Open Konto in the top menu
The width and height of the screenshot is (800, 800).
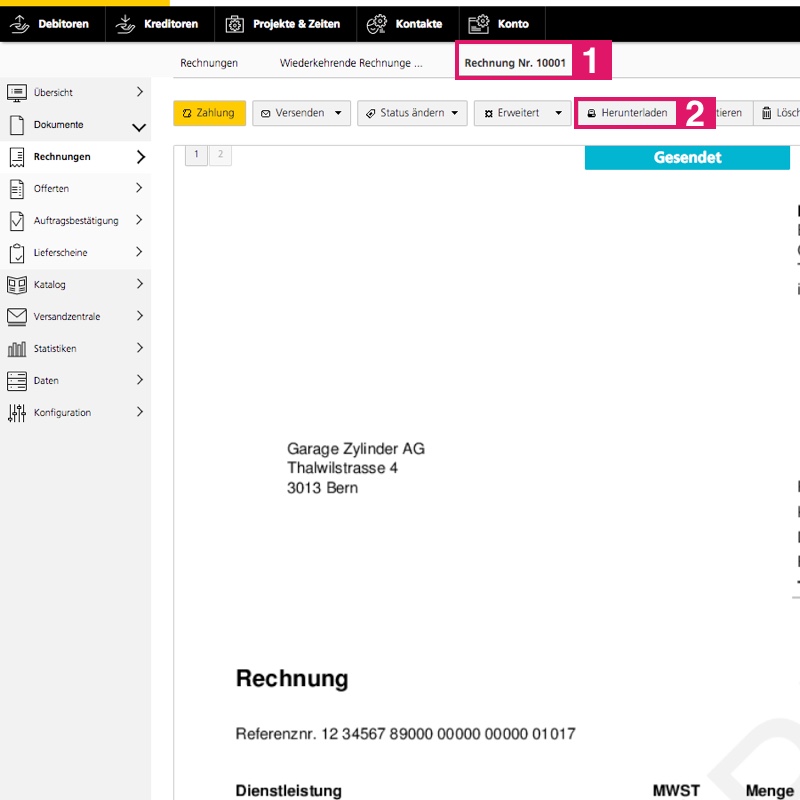(x=512, y=24)
